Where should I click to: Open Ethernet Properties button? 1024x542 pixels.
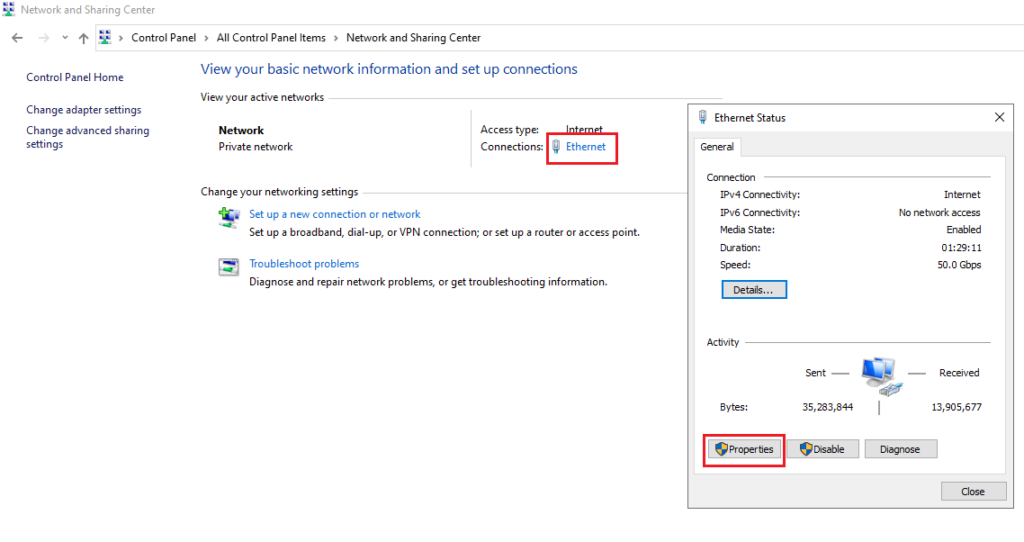click(744, 449)
